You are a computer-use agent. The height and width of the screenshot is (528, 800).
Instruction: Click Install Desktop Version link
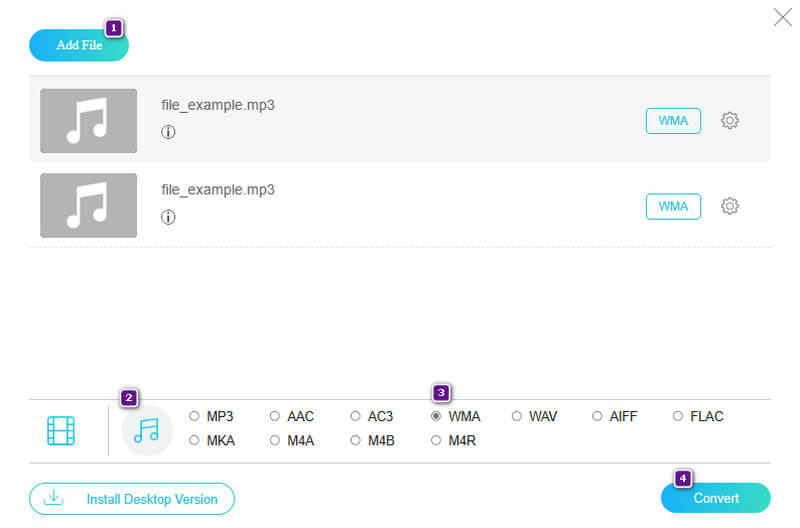pos(131,498)
